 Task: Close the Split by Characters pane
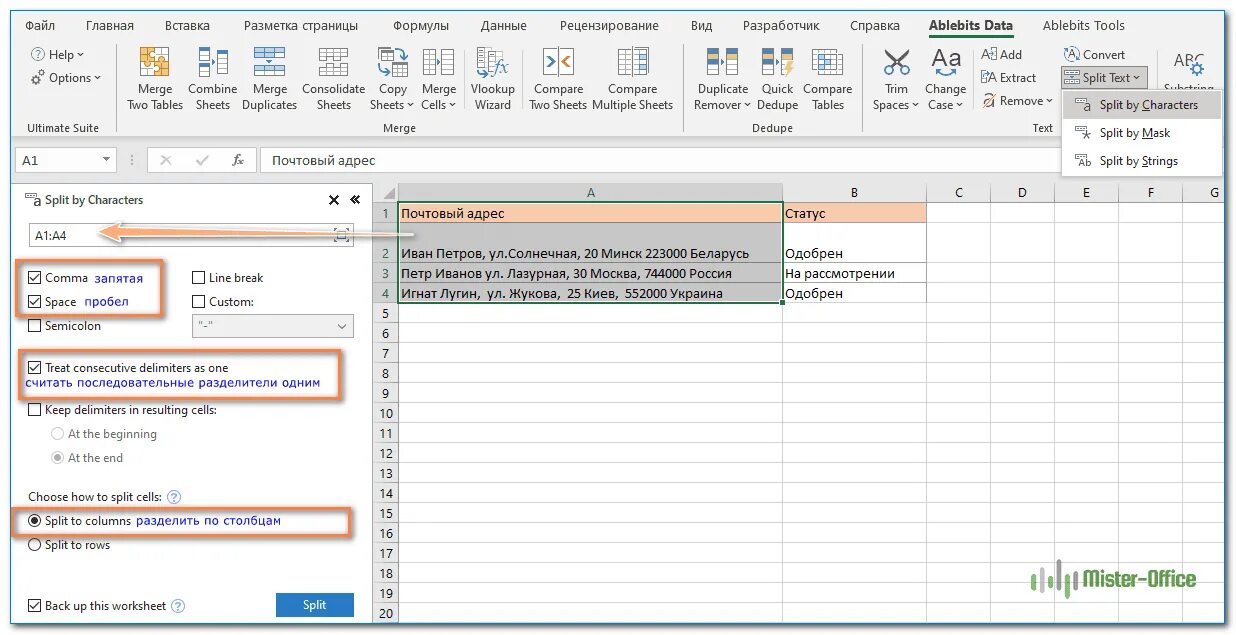click(x=334, y=200)
